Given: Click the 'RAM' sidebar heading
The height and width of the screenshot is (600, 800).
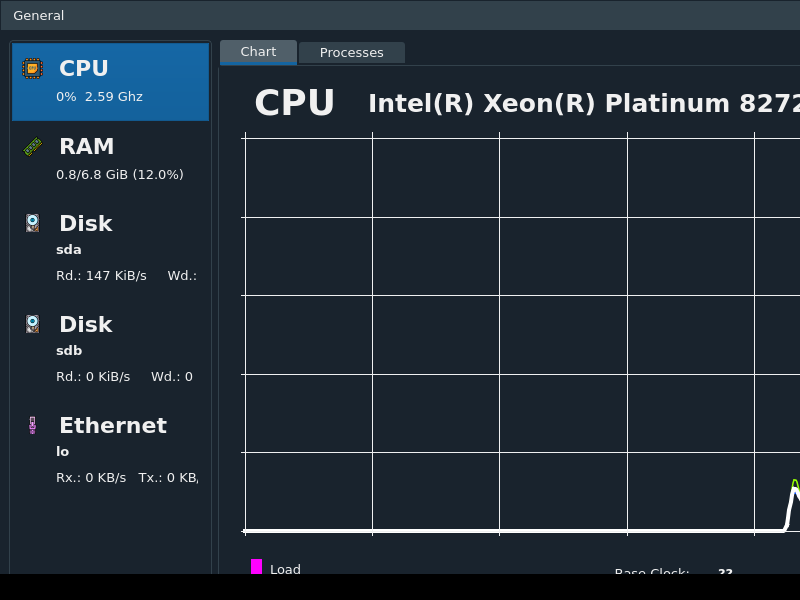Looking at the screenshot, I should (87, 146).
